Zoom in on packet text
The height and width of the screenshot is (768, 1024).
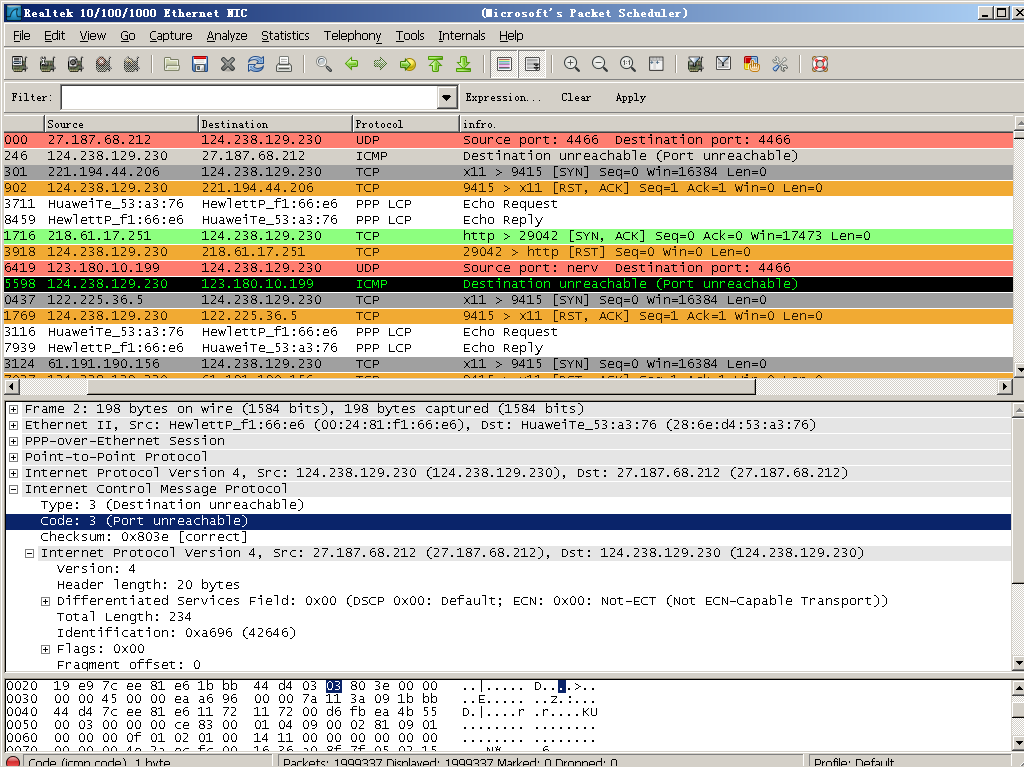(x=572, y=64)
